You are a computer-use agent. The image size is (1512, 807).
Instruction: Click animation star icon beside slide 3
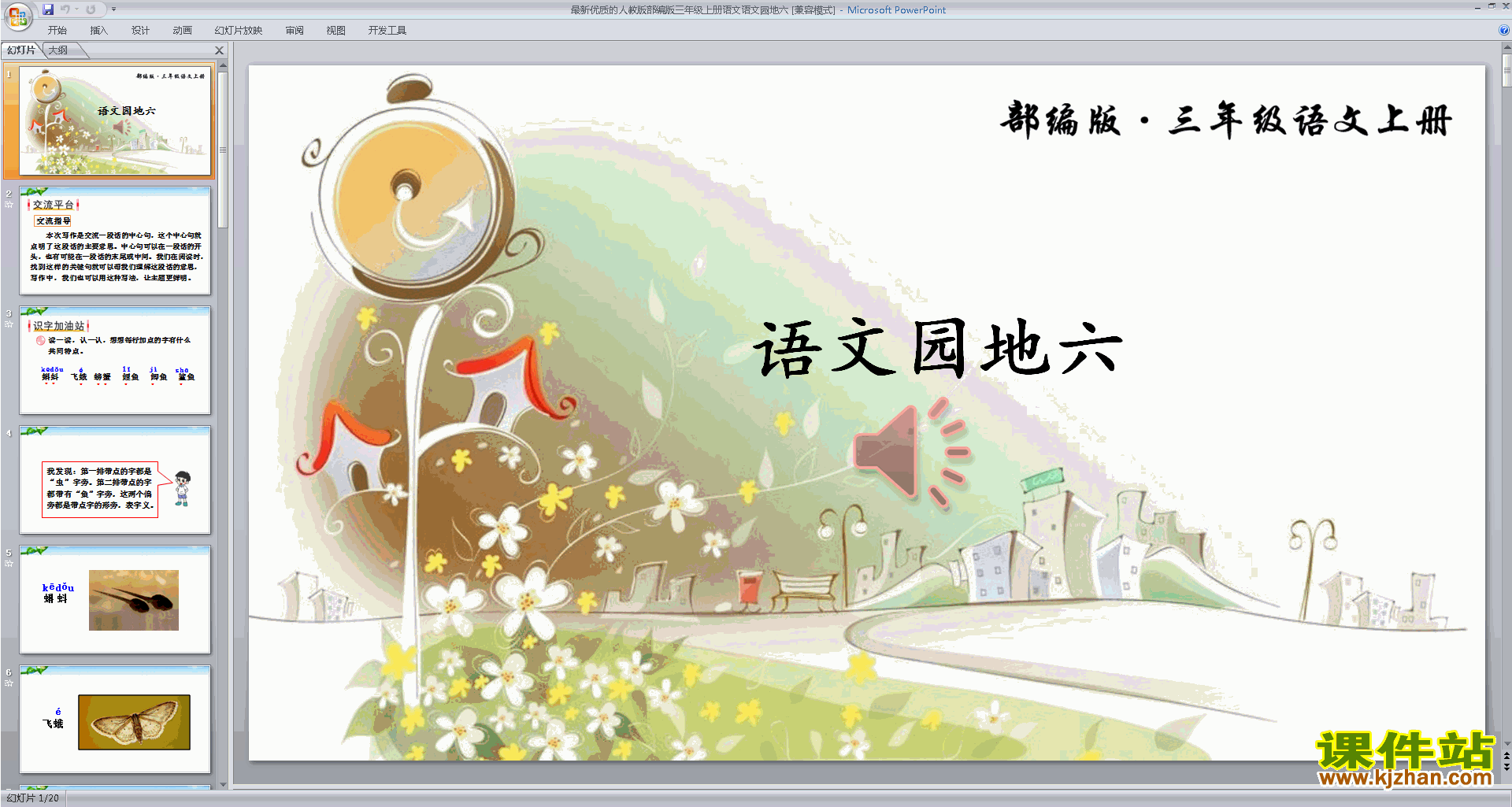pos(9,324)
